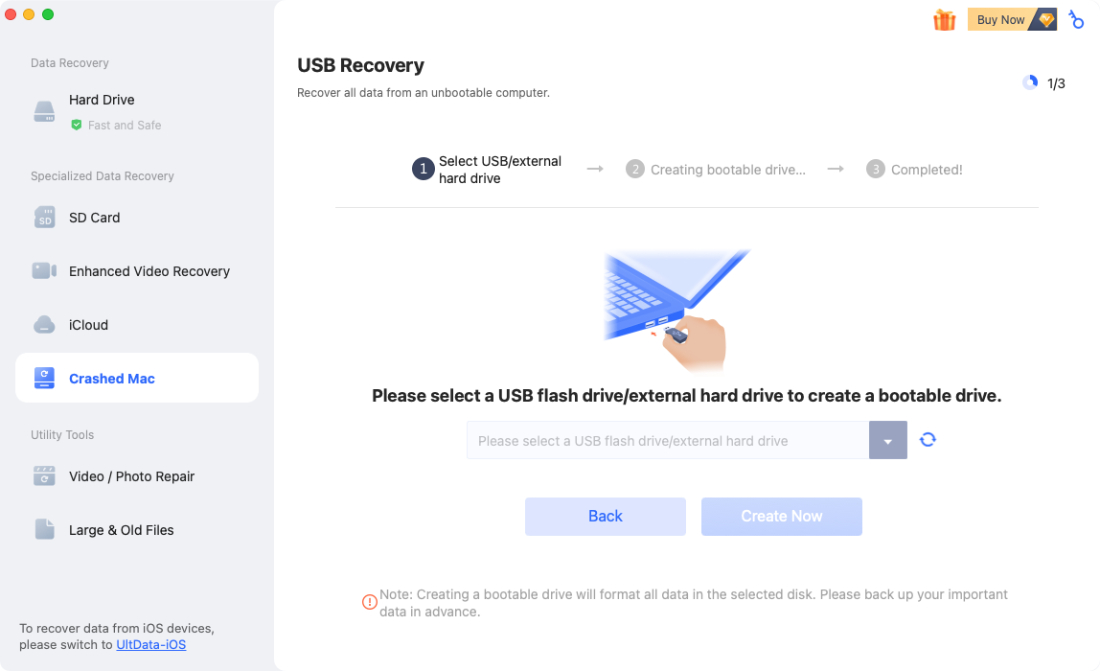This screenshot has width=1100, height=671.
Task: Select the Crashed Mac sidebar icon
Action: pyautogui.click(x=44, y=377)
